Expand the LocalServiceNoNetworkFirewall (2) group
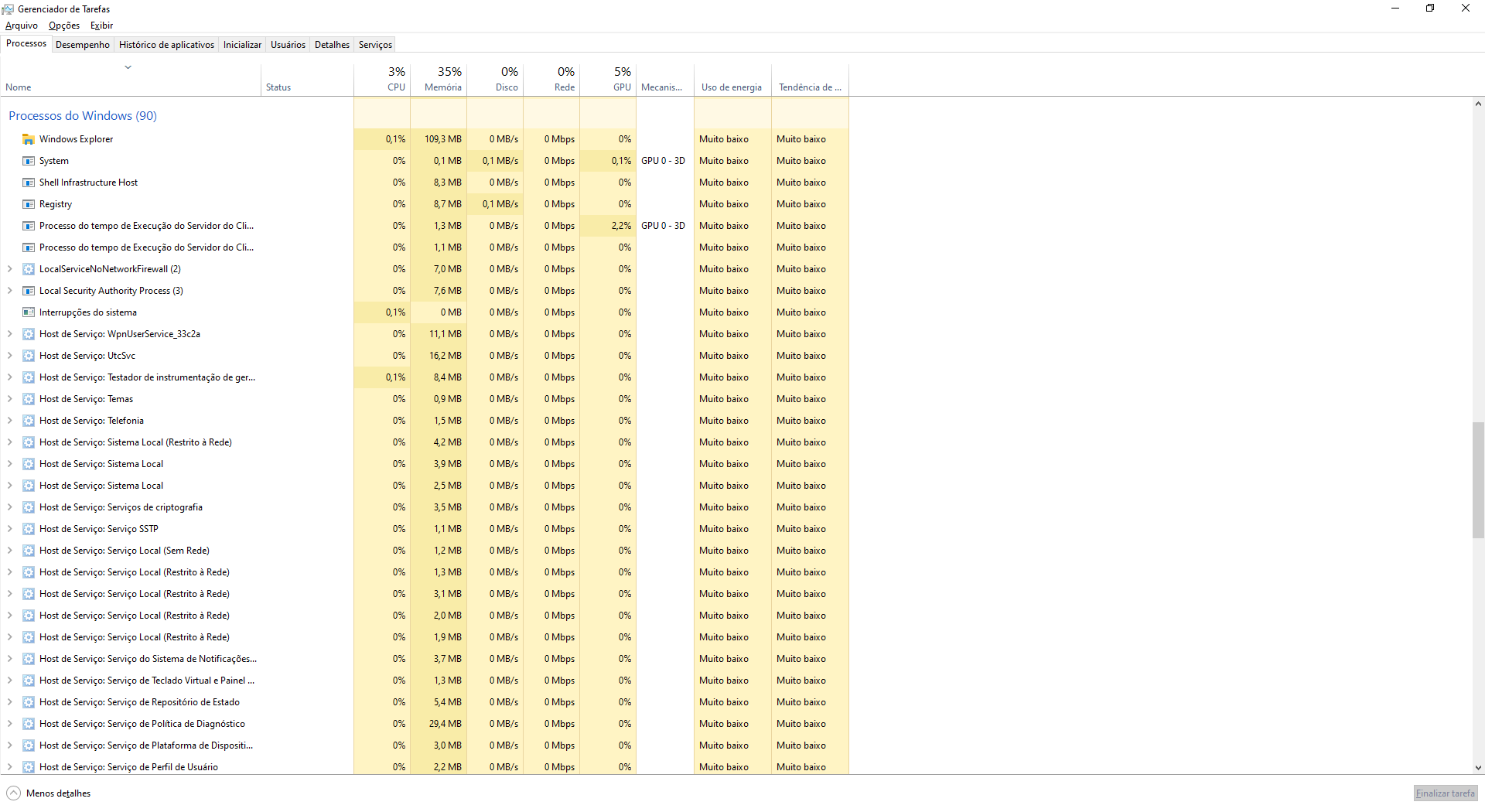Image resolution: width=1485 pixels, height=812 pixels. click(9, 269)
